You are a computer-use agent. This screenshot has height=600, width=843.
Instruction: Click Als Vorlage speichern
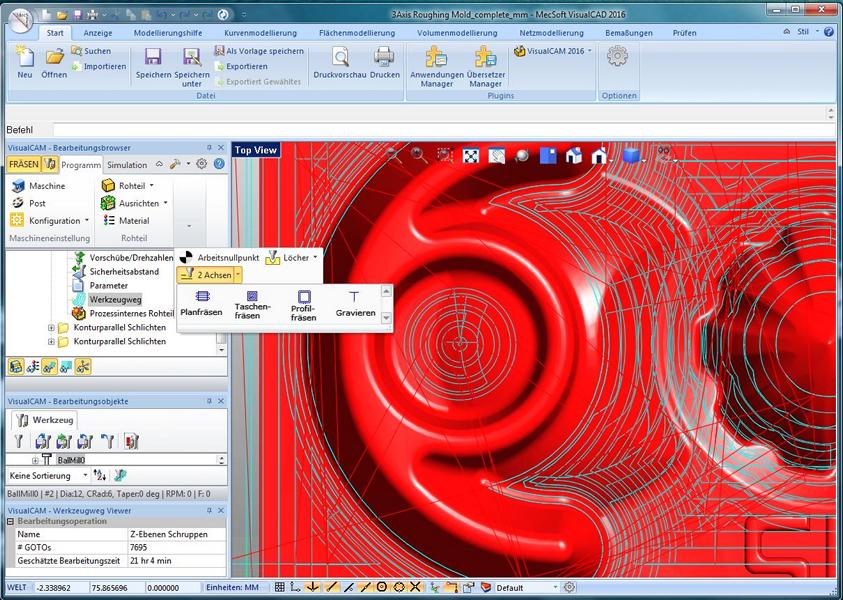[259, 51]
